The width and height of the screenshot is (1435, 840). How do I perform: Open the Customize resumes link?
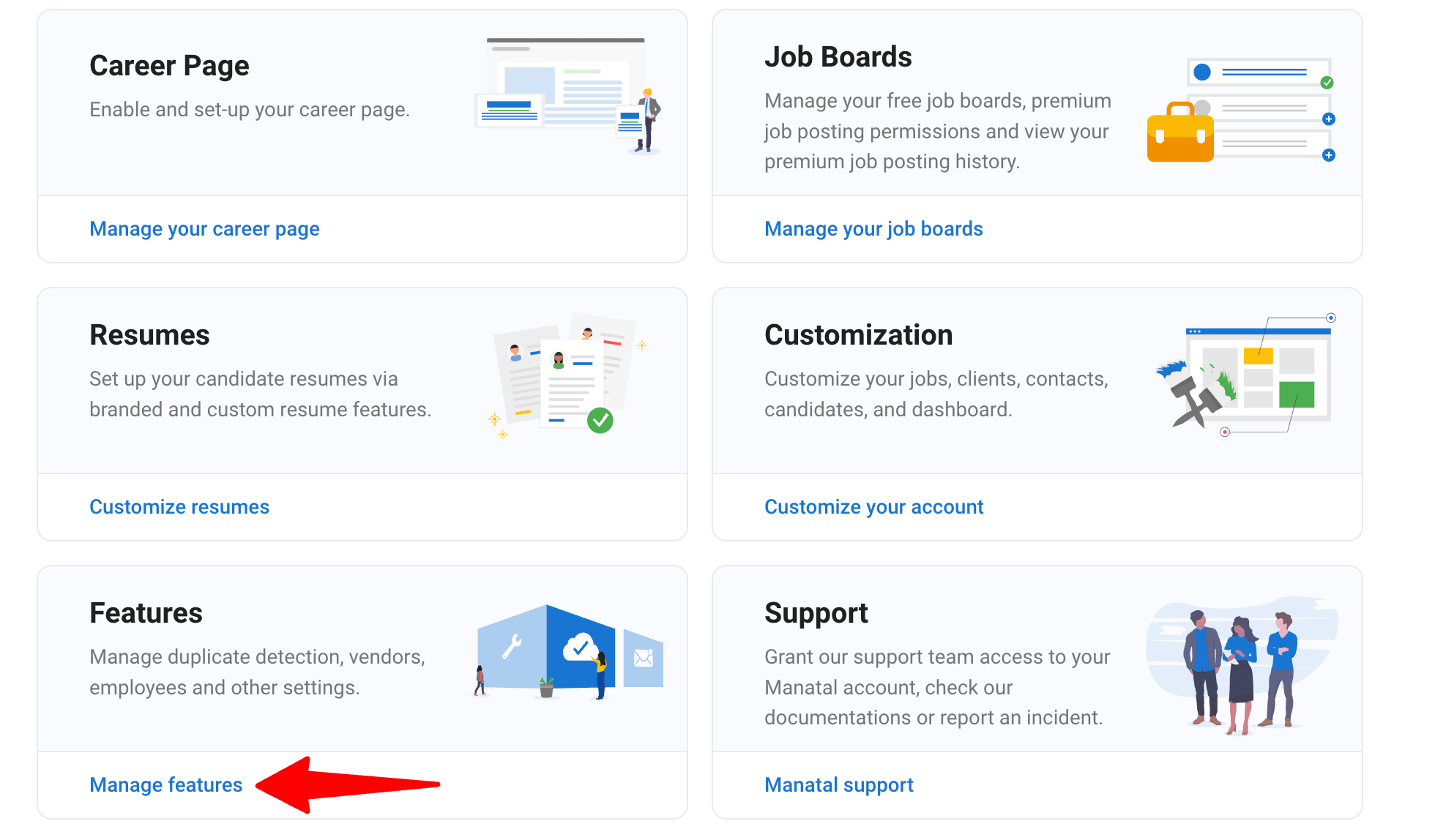(179, 506)
